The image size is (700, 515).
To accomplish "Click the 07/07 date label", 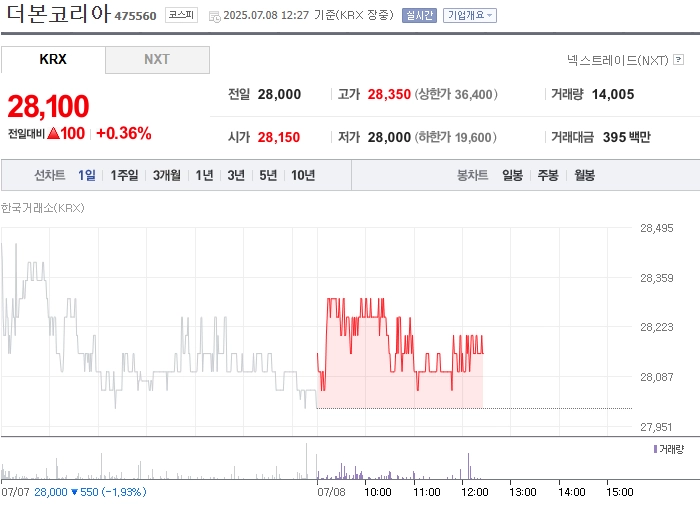I will 15,492.
